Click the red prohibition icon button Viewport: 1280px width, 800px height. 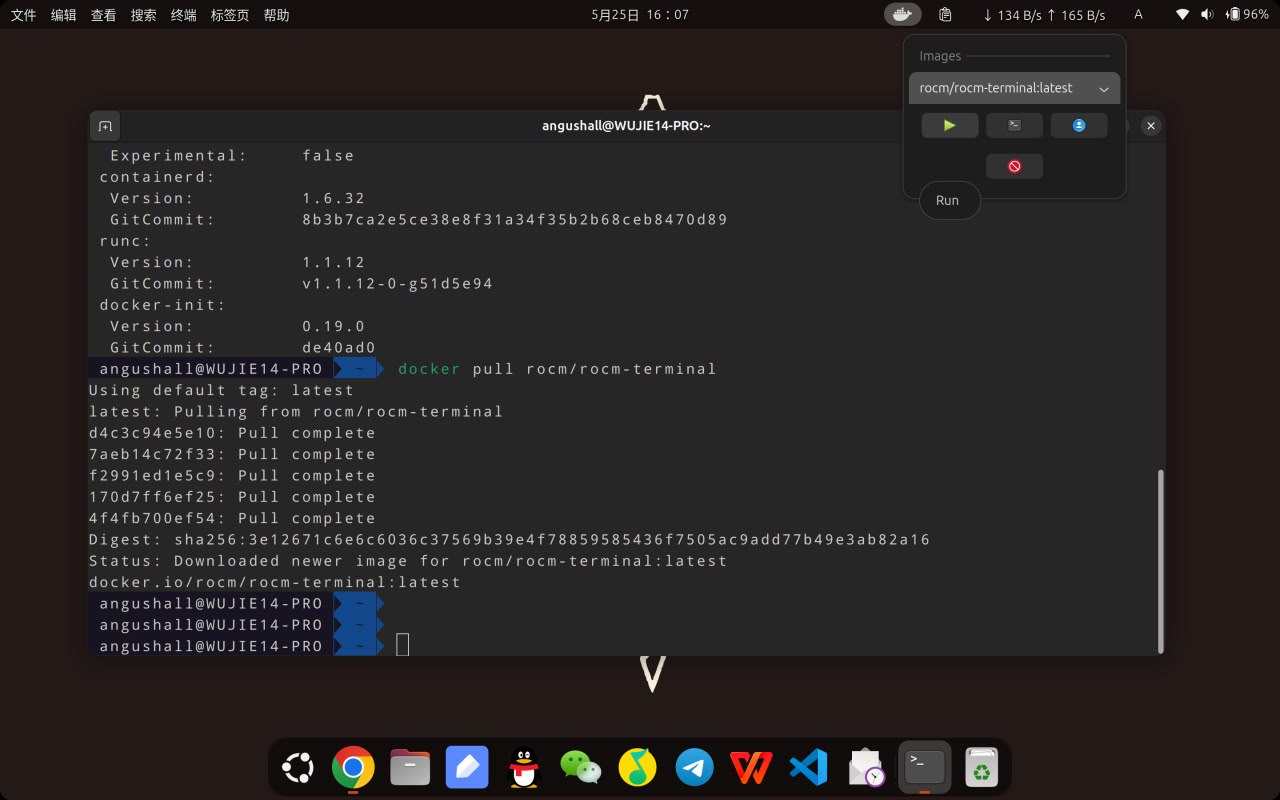point(1014,166)
